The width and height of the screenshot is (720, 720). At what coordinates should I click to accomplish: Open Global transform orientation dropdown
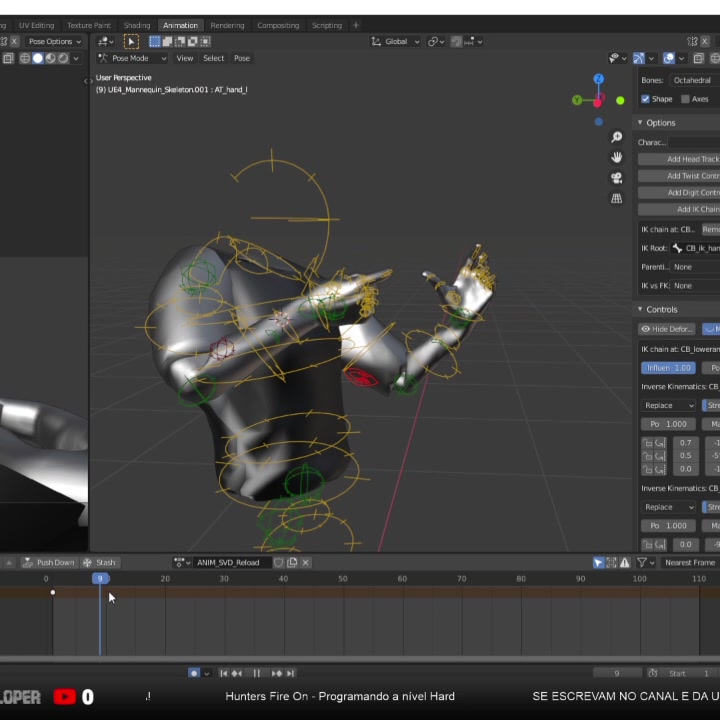[x=395, y=42]
